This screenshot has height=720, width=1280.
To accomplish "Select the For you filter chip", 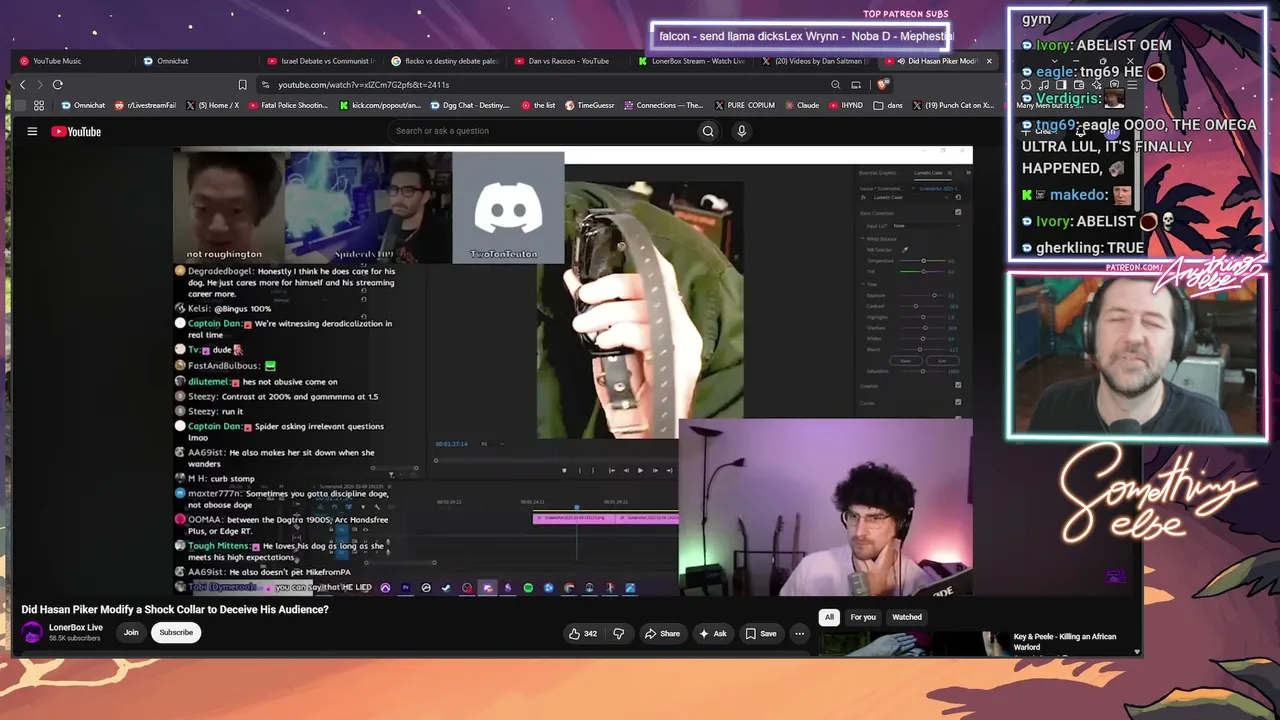I will click(863, 617).
